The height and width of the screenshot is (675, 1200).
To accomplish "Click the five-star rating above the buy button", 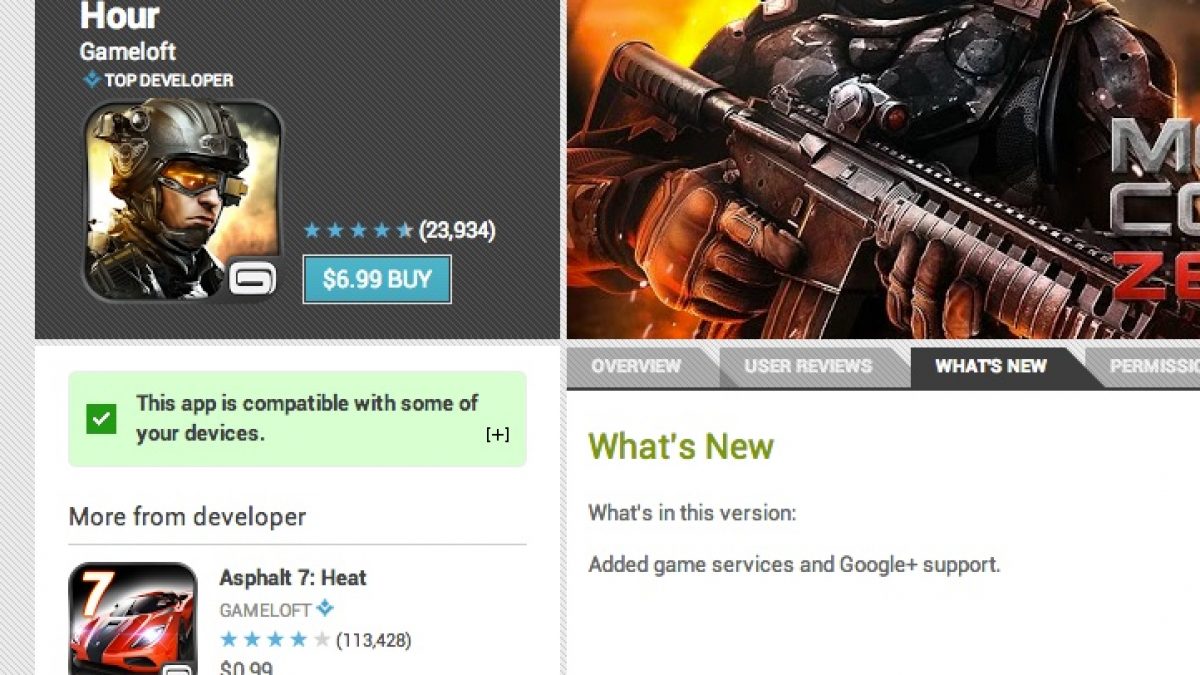I will [x=358, y=231].
